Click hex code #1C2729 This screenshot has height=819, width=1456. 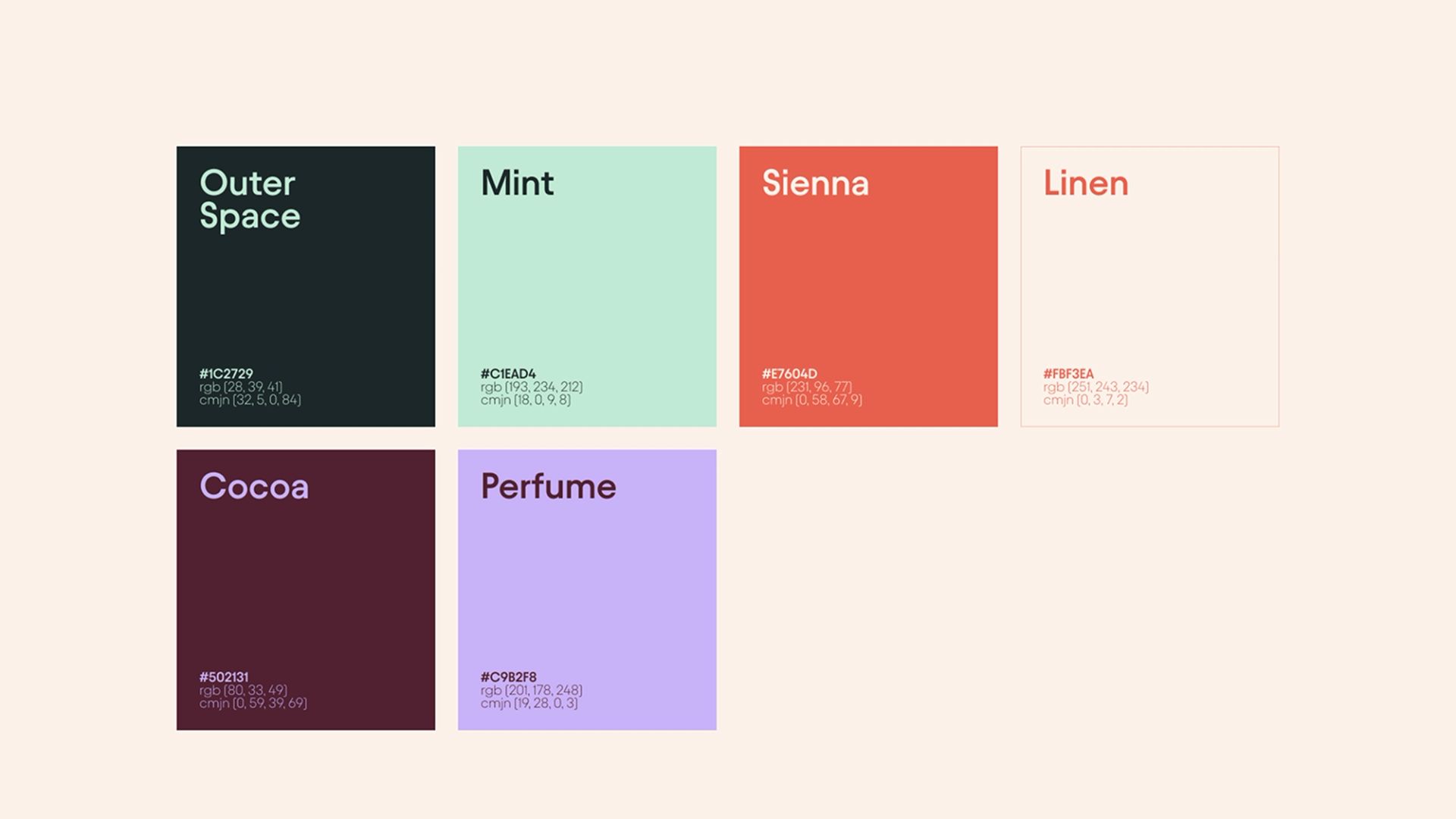226,374
